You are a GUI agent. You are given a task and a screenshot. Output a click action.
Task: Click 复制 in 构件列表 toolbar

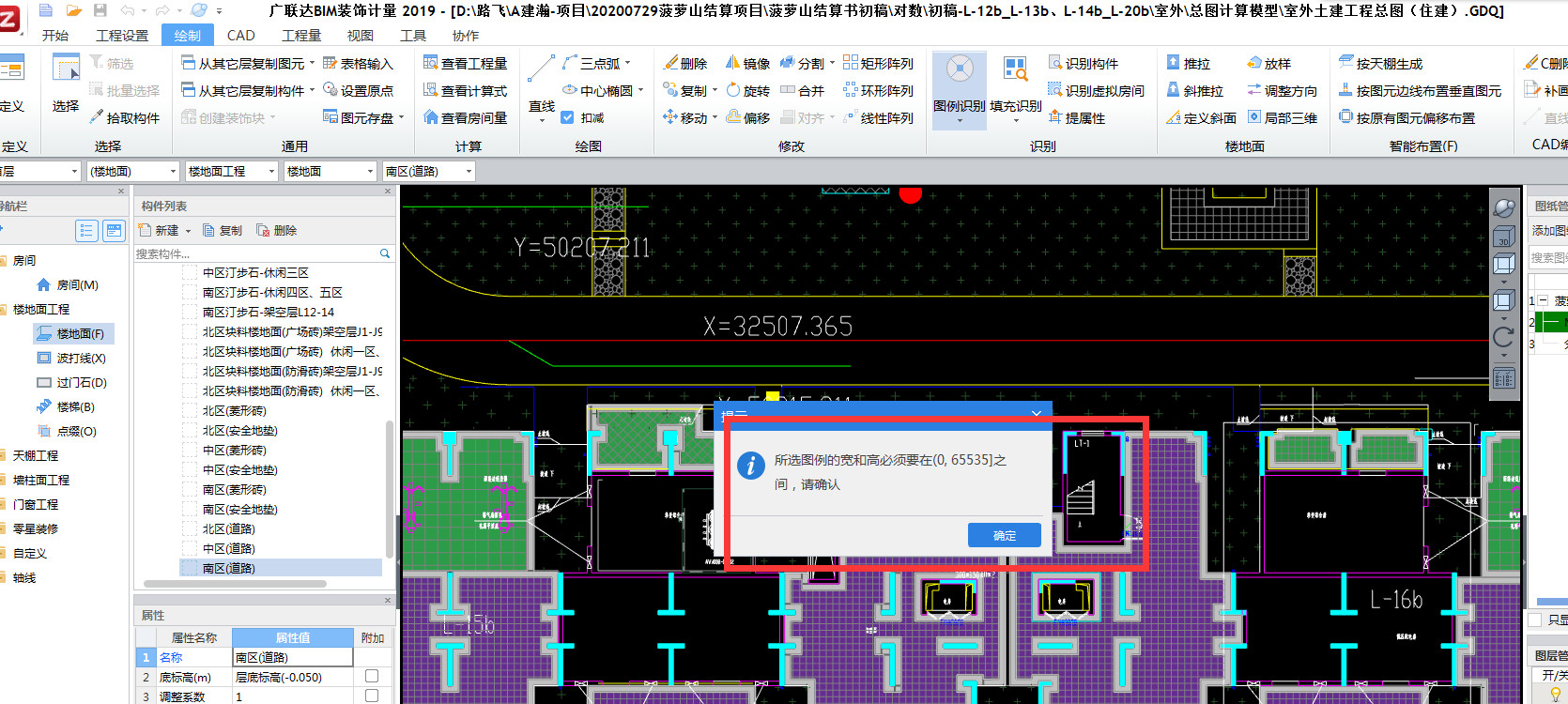(222, 230)
